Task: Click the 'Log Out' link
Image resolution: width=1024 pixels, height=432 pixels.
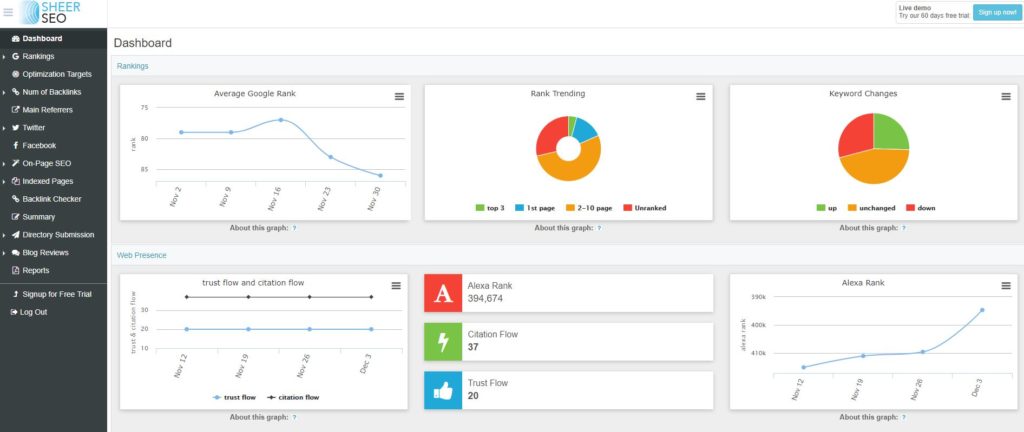Action: pyautogui.click(x=33, y=312)
